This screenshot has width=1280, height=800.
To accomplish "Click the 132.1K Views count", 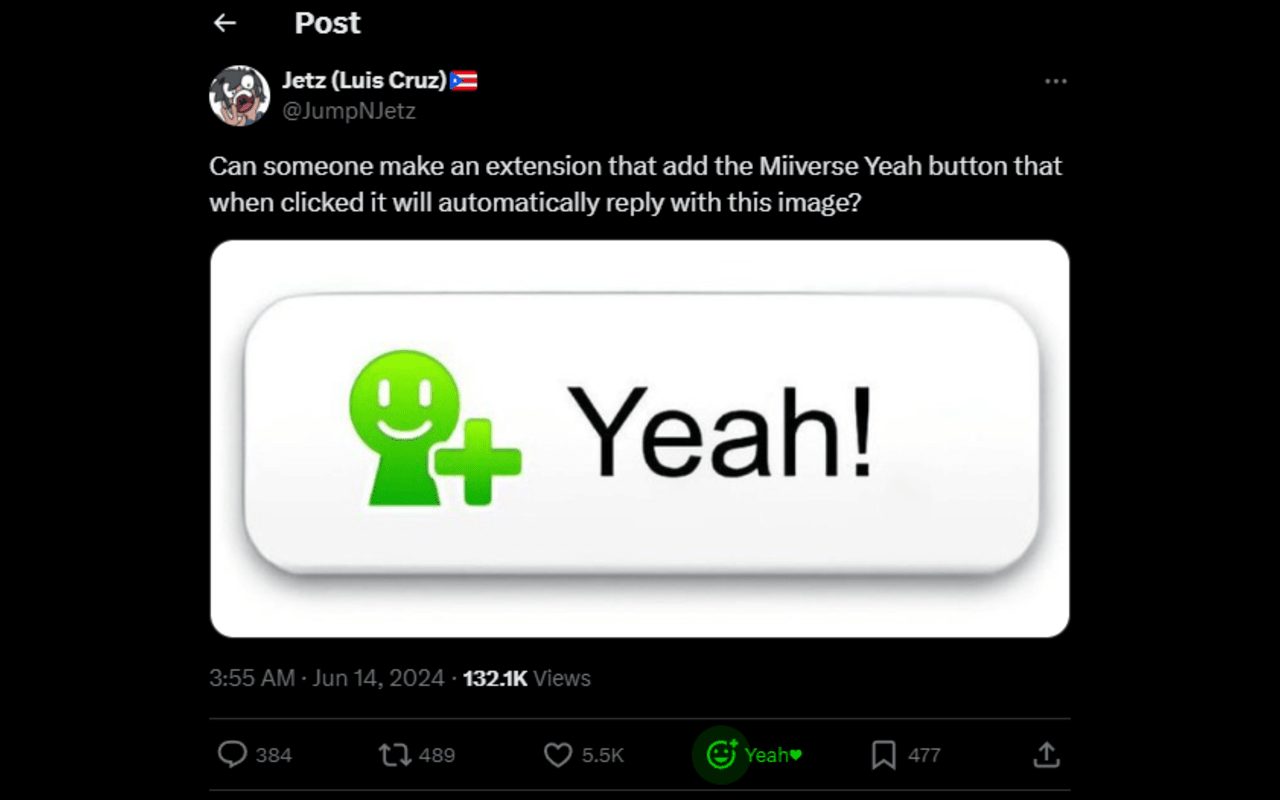I will [527, 678].
